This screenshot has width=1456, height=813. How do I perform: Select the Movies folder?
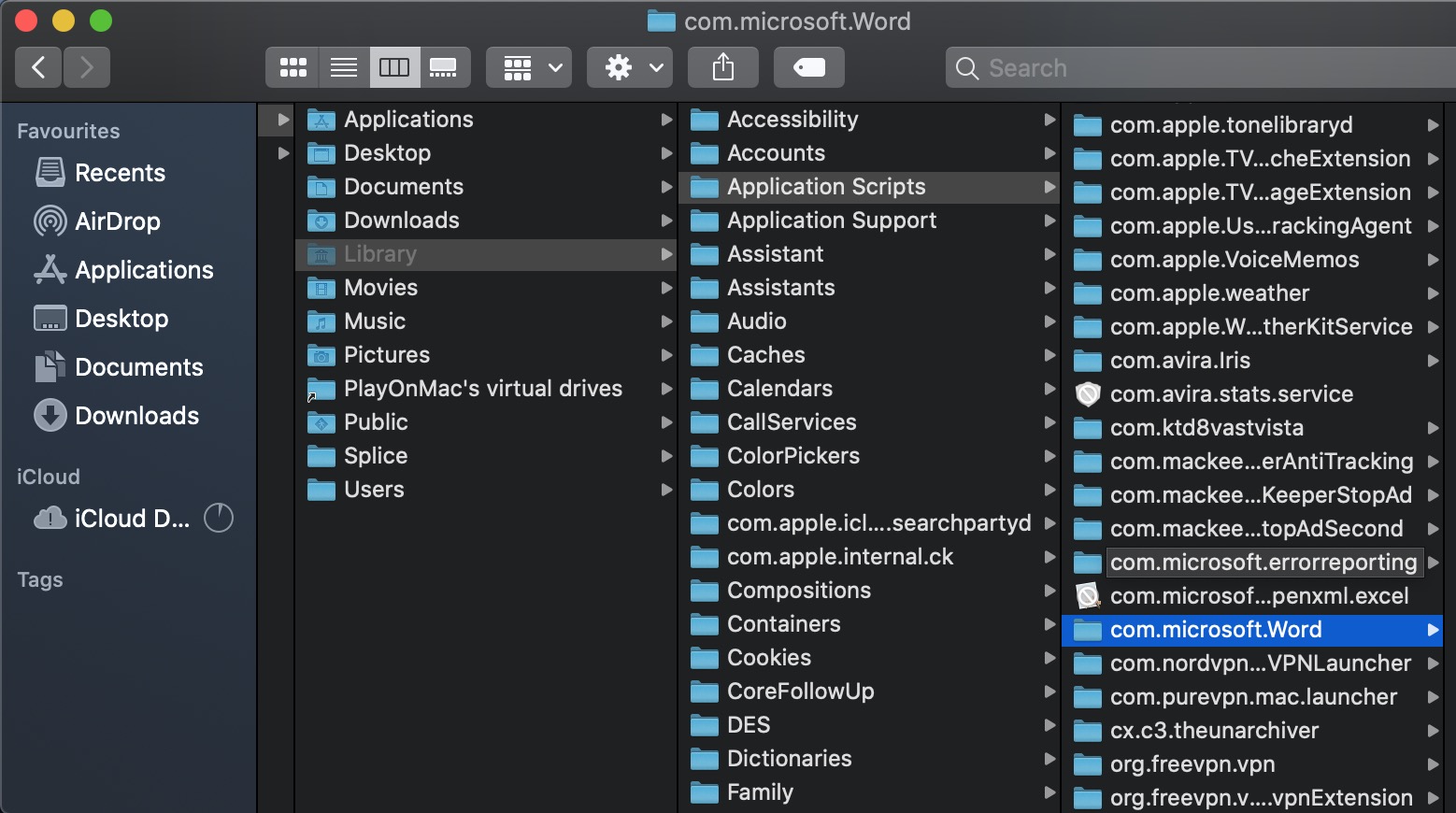click(x=485, y=288)
